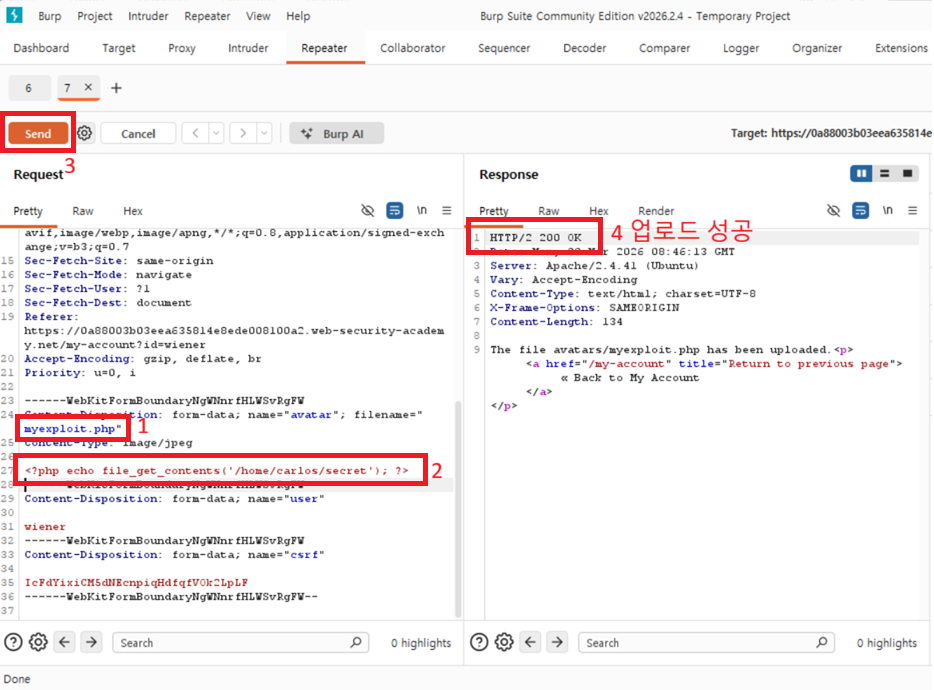This screenshot has height=690, width=934.
Task: Open the Repeater menu
Action: (207, 16)
